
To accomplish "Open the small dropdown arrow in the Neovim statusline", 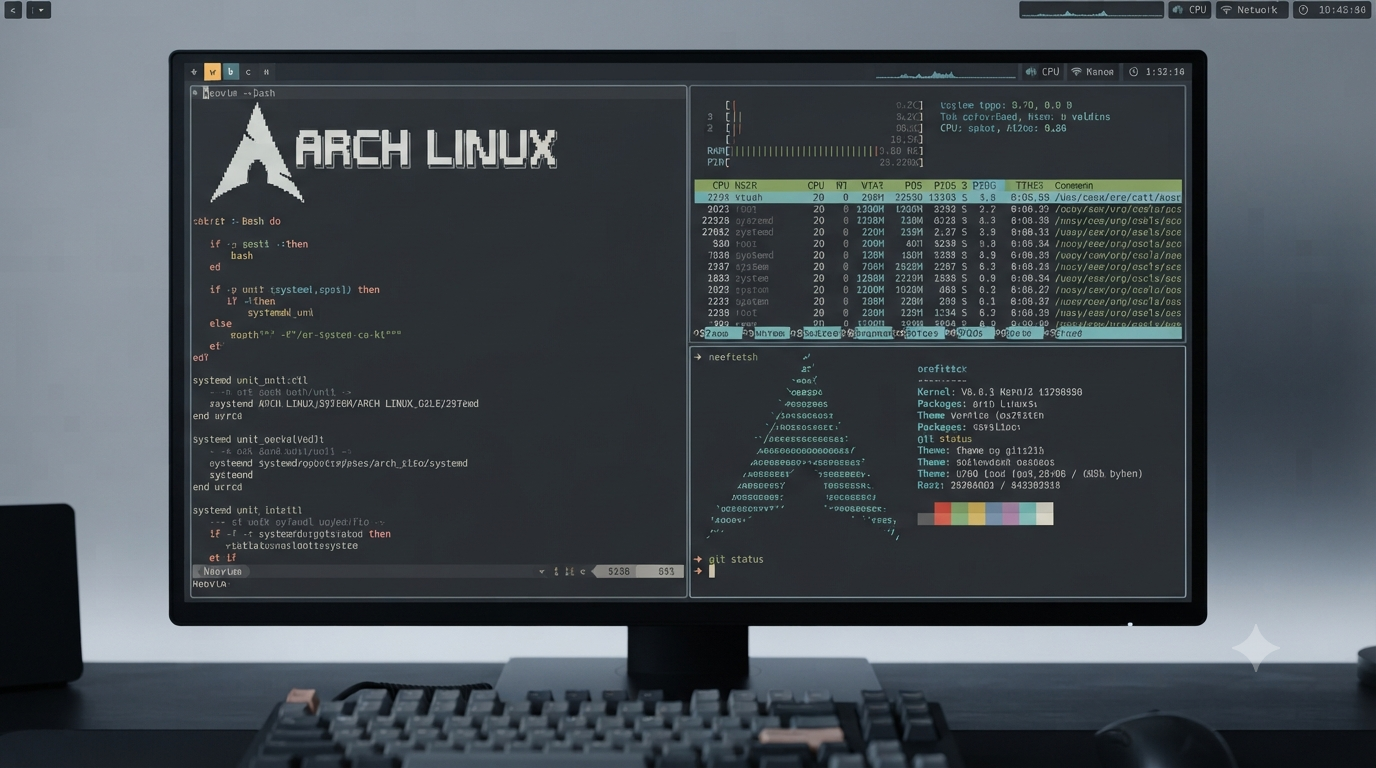I will [x=542, y=572].
